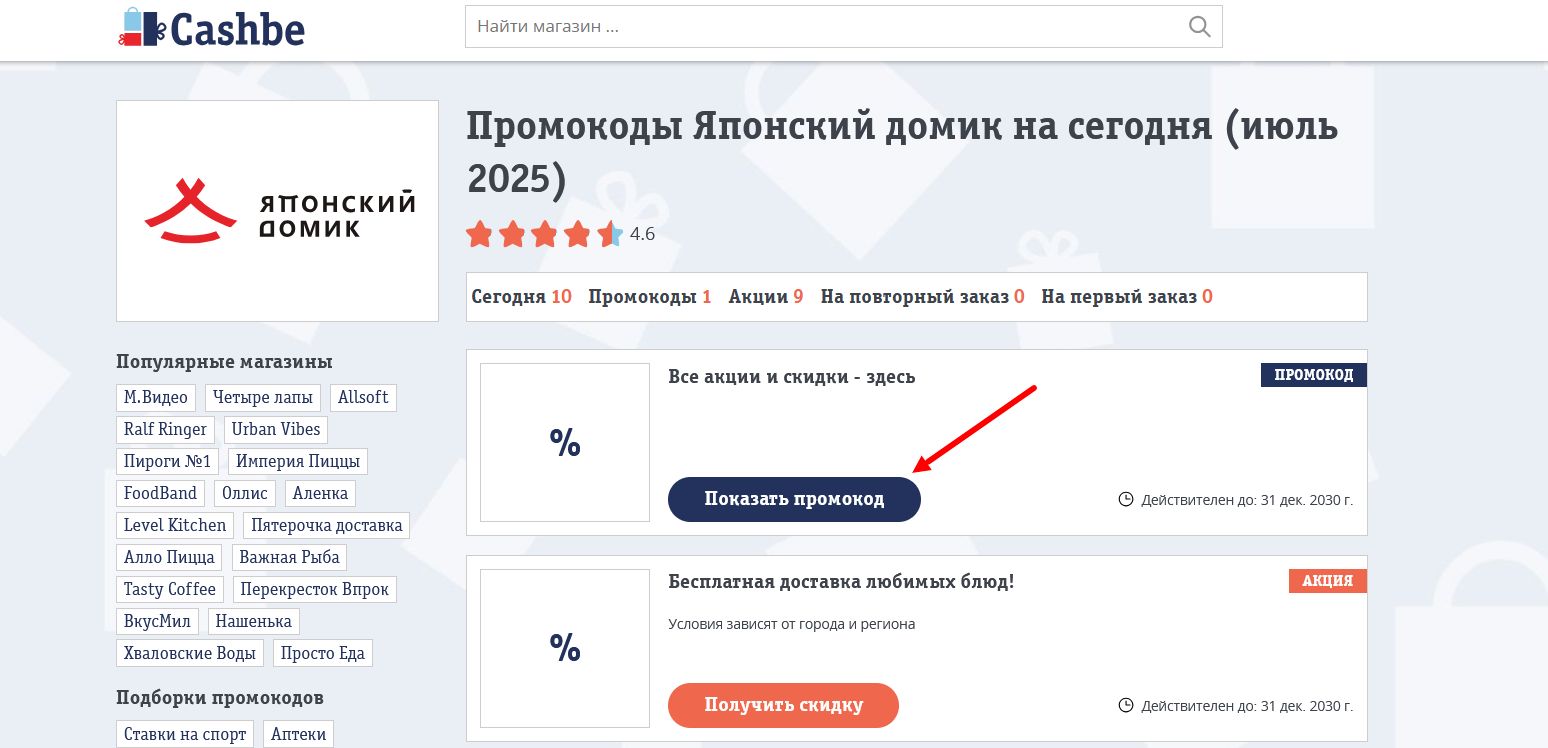The height and width of the screenshot is (748, 1548).
Task: Click clock icon in promo code offer
Action: pyautogui.click(x=1126, y=499)
